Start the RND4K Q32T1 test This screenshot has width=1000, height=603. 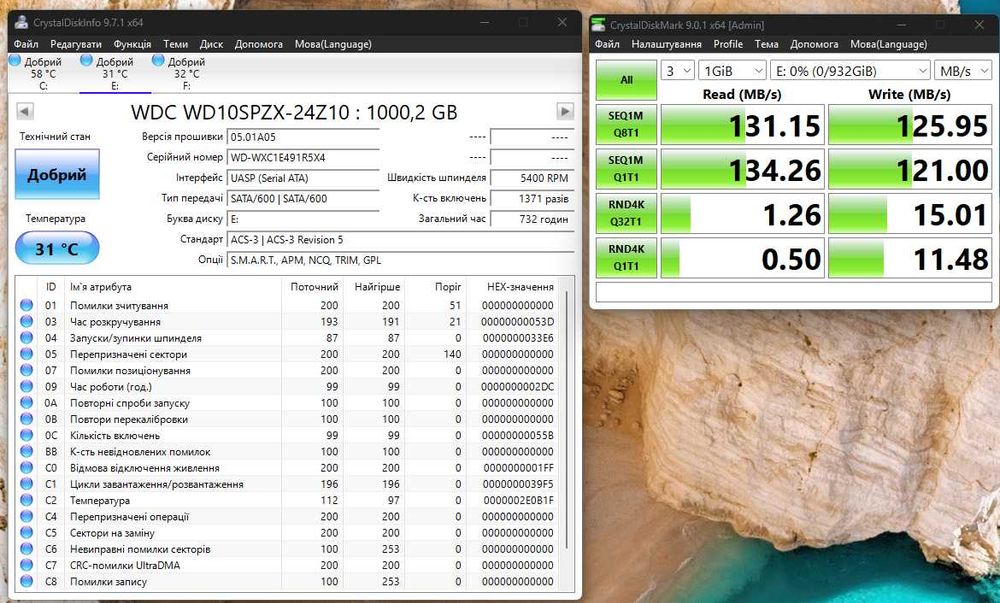tap(626, 214)
